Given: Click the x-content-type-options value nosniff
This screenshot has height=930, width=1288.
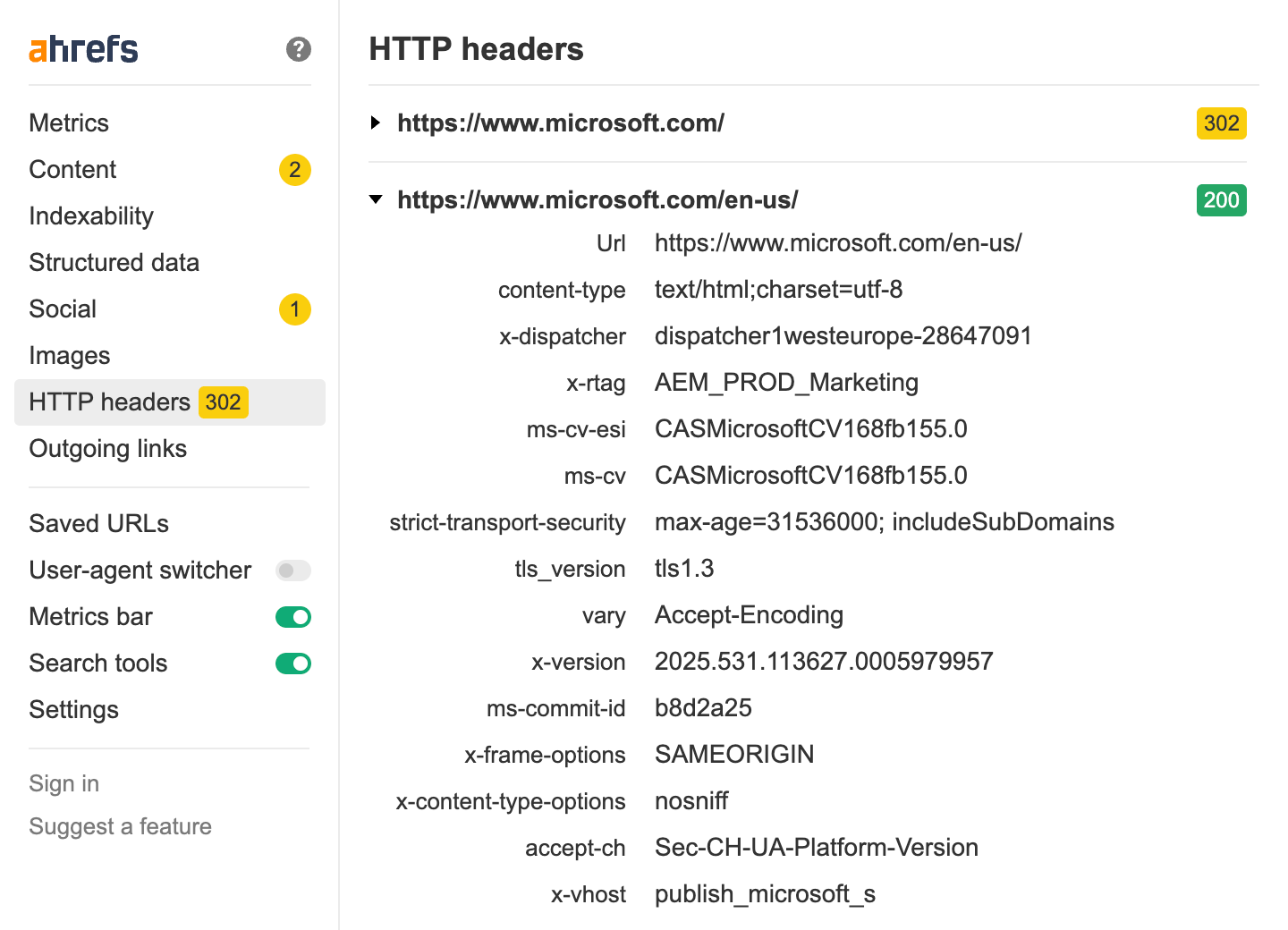Looking at the screenshot, I should point(691,801).
